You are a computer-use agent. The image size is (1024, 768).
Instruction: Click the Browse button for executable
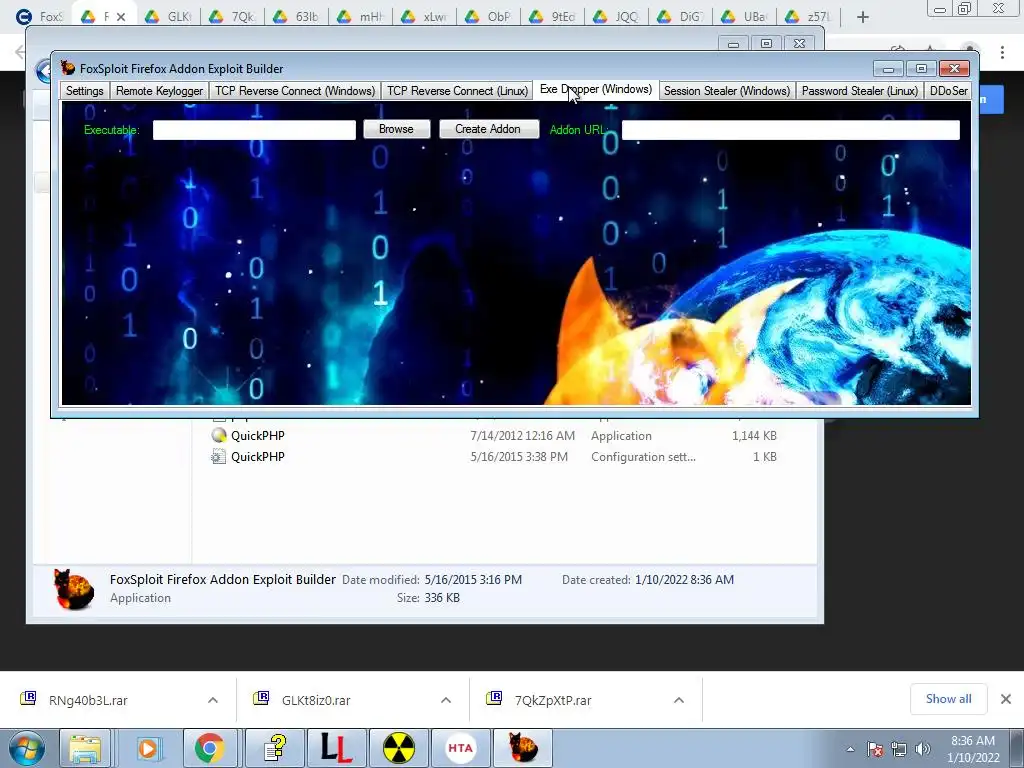396,129
